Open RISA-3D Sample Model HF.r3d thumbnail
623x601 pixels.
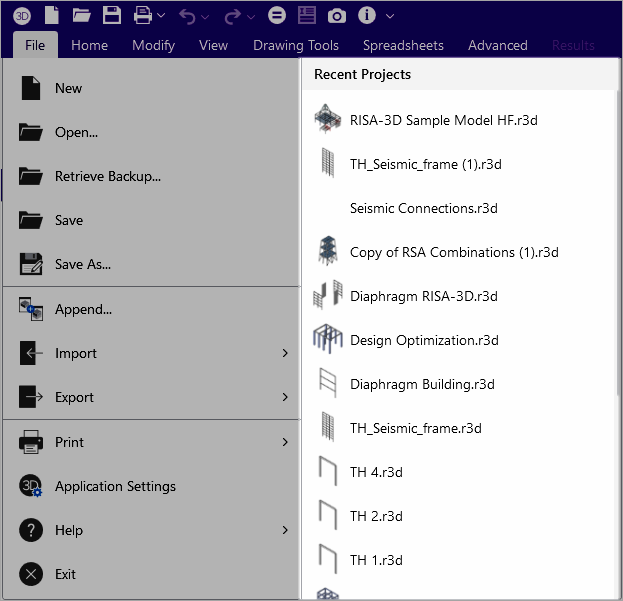coord(327,120)
